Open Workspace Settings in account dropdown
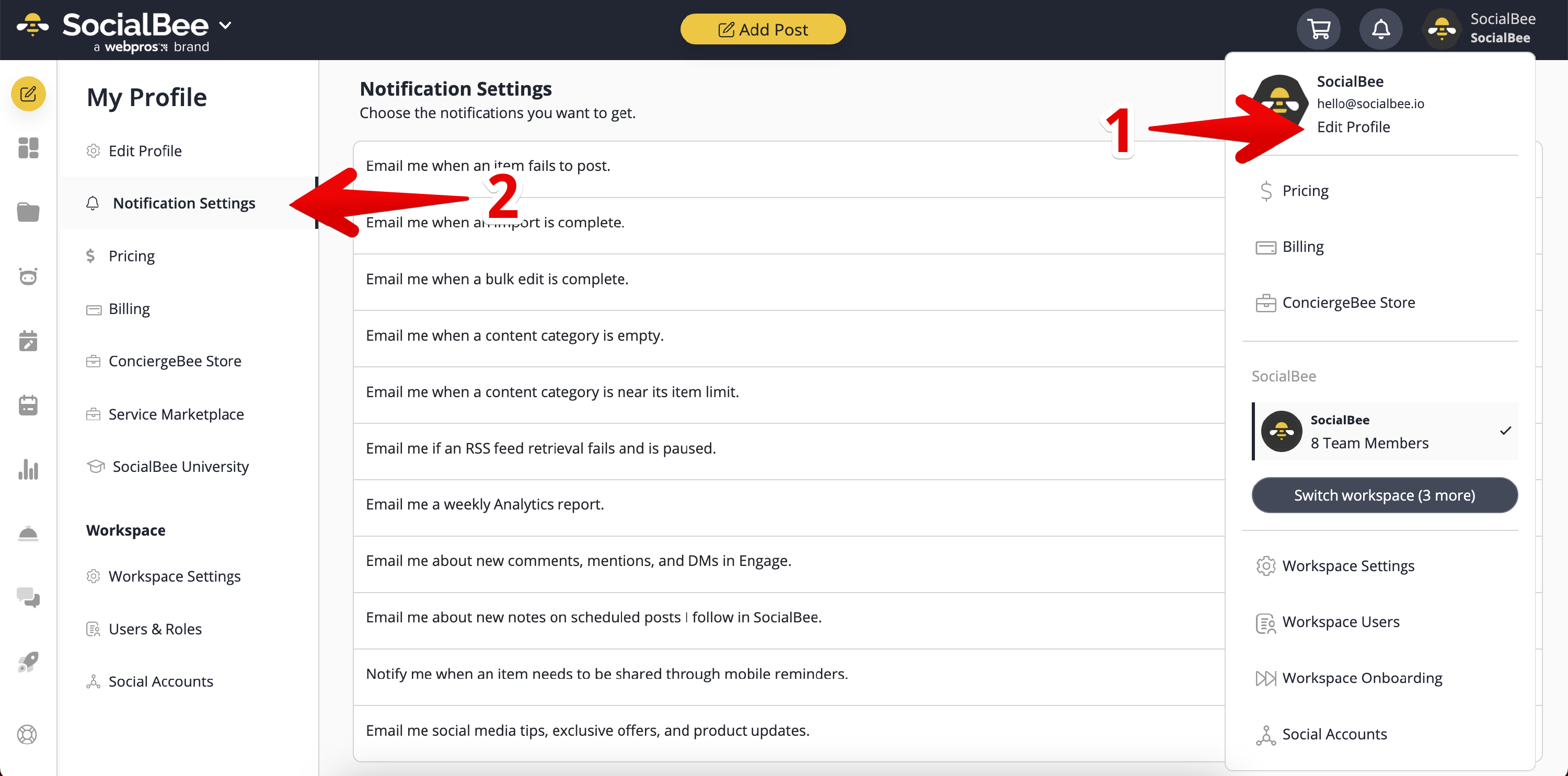The image size is (1568, 776). click(1335, 566)
